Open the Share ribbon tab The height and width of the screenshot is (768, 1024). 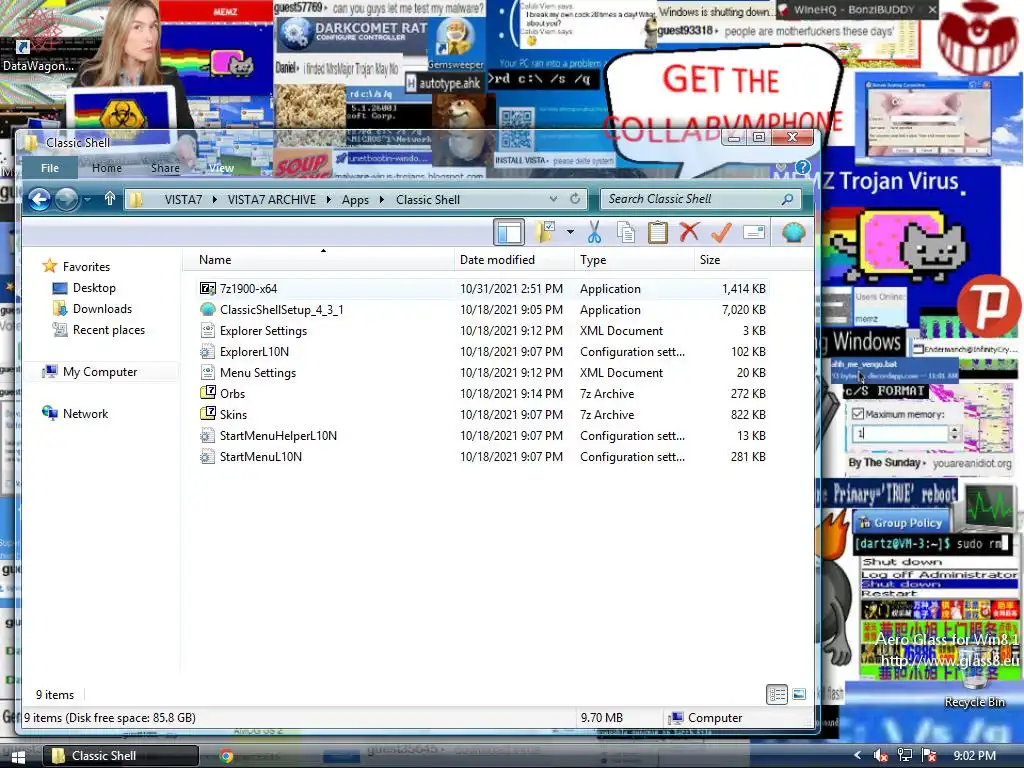tap(165, 168)
